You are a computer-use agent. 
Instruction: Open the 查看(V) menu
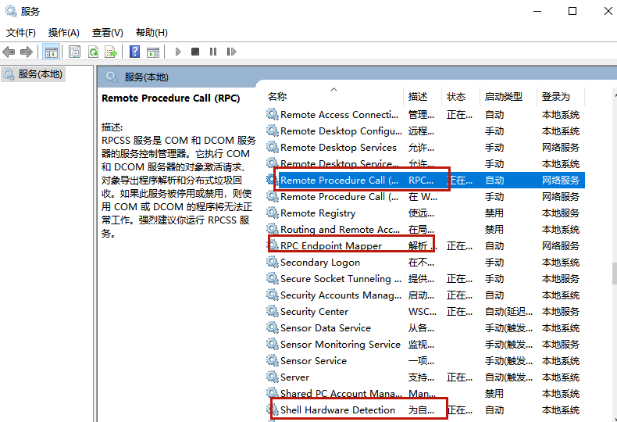coord(107,32)
